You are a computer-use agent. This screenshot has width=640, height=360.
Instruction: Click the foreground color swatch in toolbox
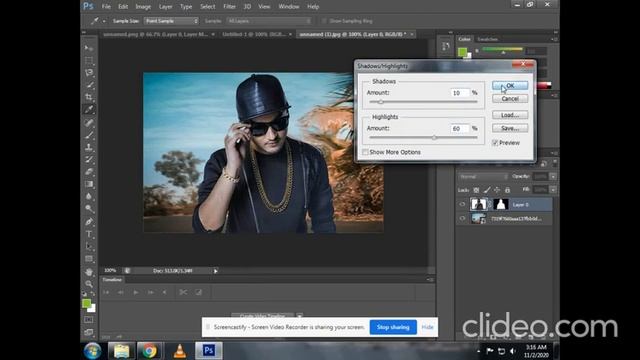86,303
